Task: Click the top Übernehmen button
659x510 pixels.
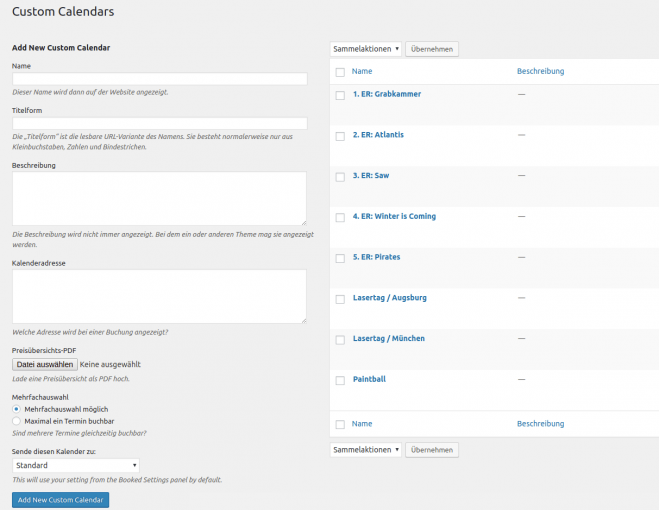Action: (x=432, y=48)
